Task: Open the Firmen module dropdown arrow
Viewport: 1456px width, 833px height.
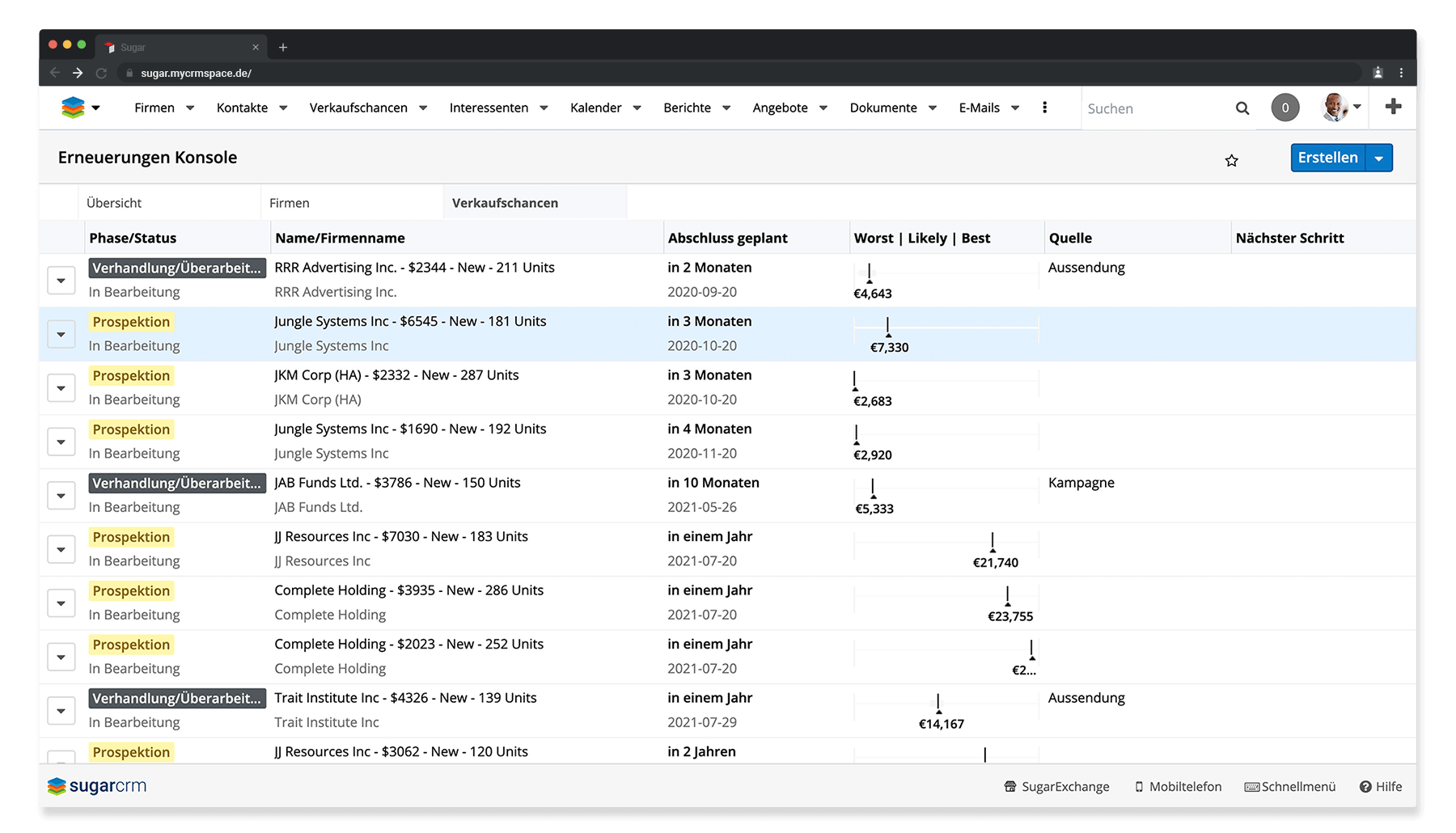Action: pyautogui.click(x=190, y=108)
